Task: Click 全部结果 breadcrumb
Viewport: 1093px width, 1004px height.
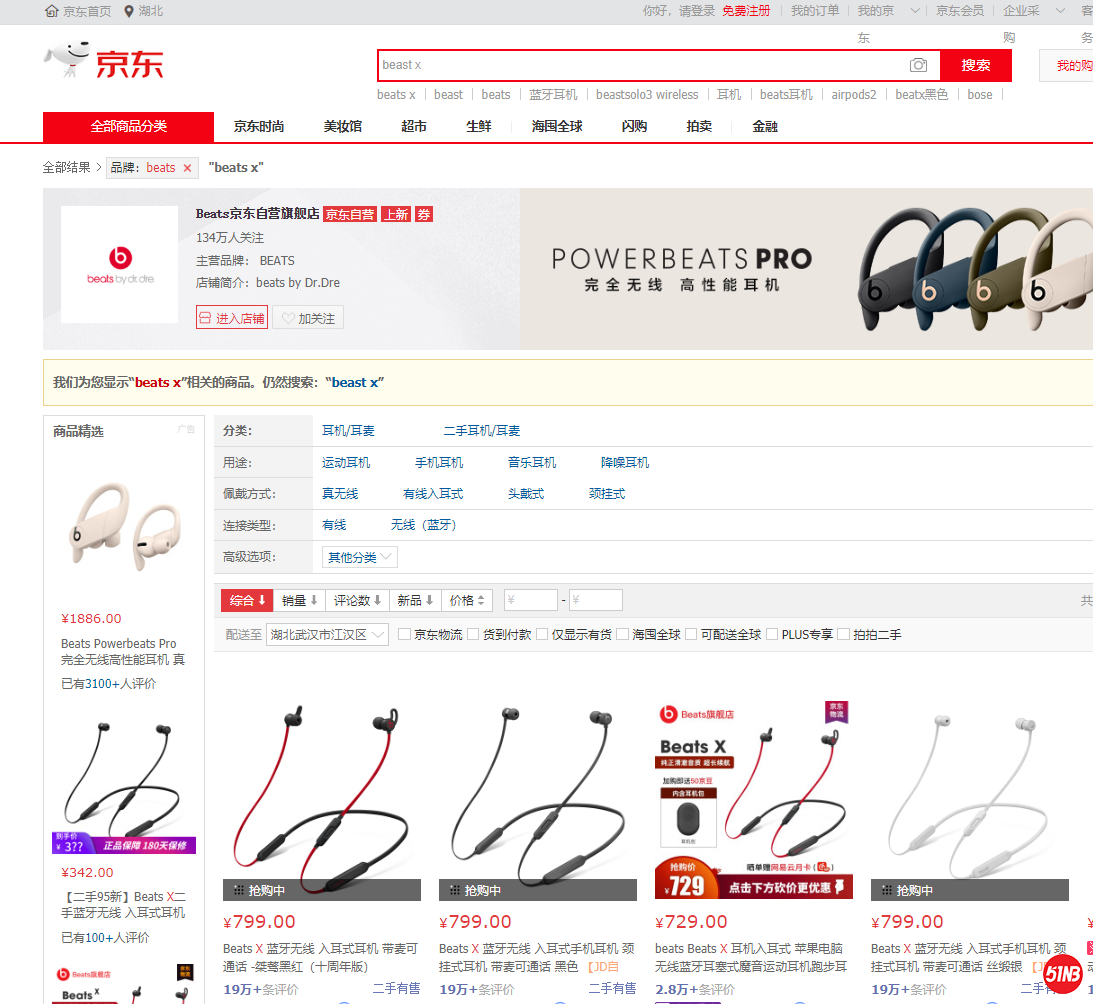Action: click(66, 167)
